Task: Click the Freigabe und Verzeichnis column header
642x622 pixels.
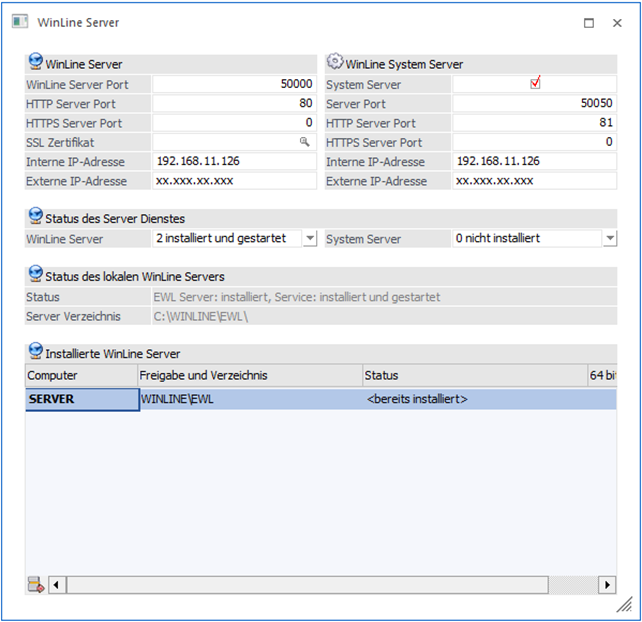Action: coord(250,375)
